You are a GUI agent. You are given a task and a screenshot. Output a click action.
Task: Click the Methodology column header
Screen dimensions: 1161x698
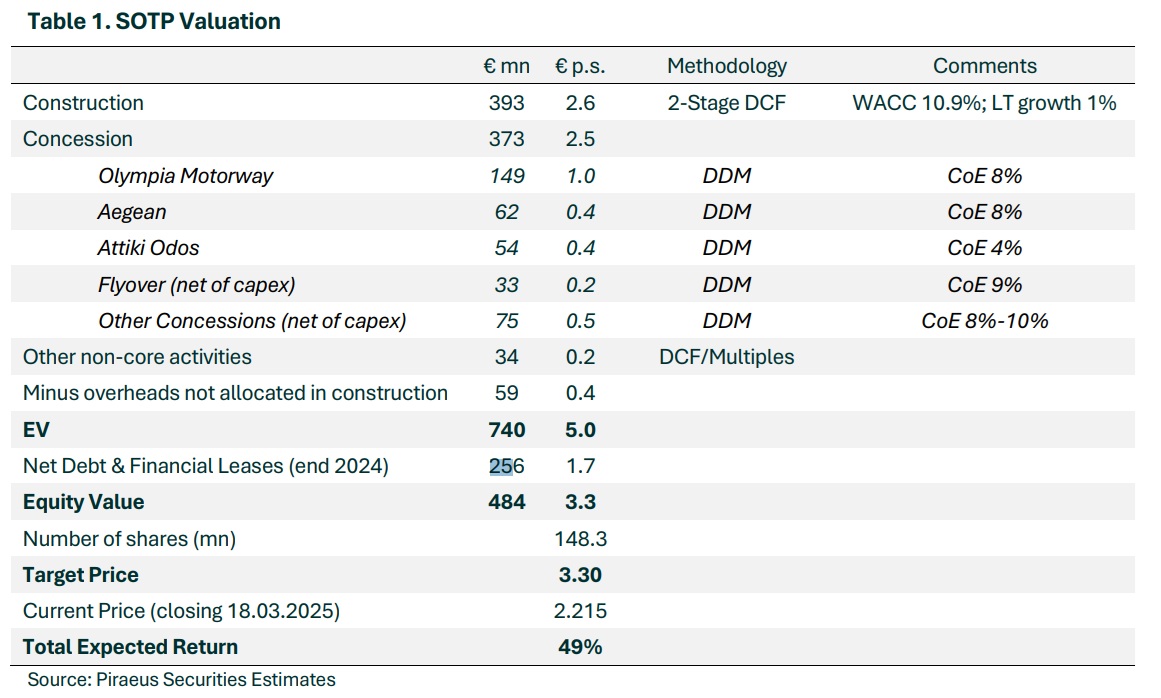coord(727,66)
